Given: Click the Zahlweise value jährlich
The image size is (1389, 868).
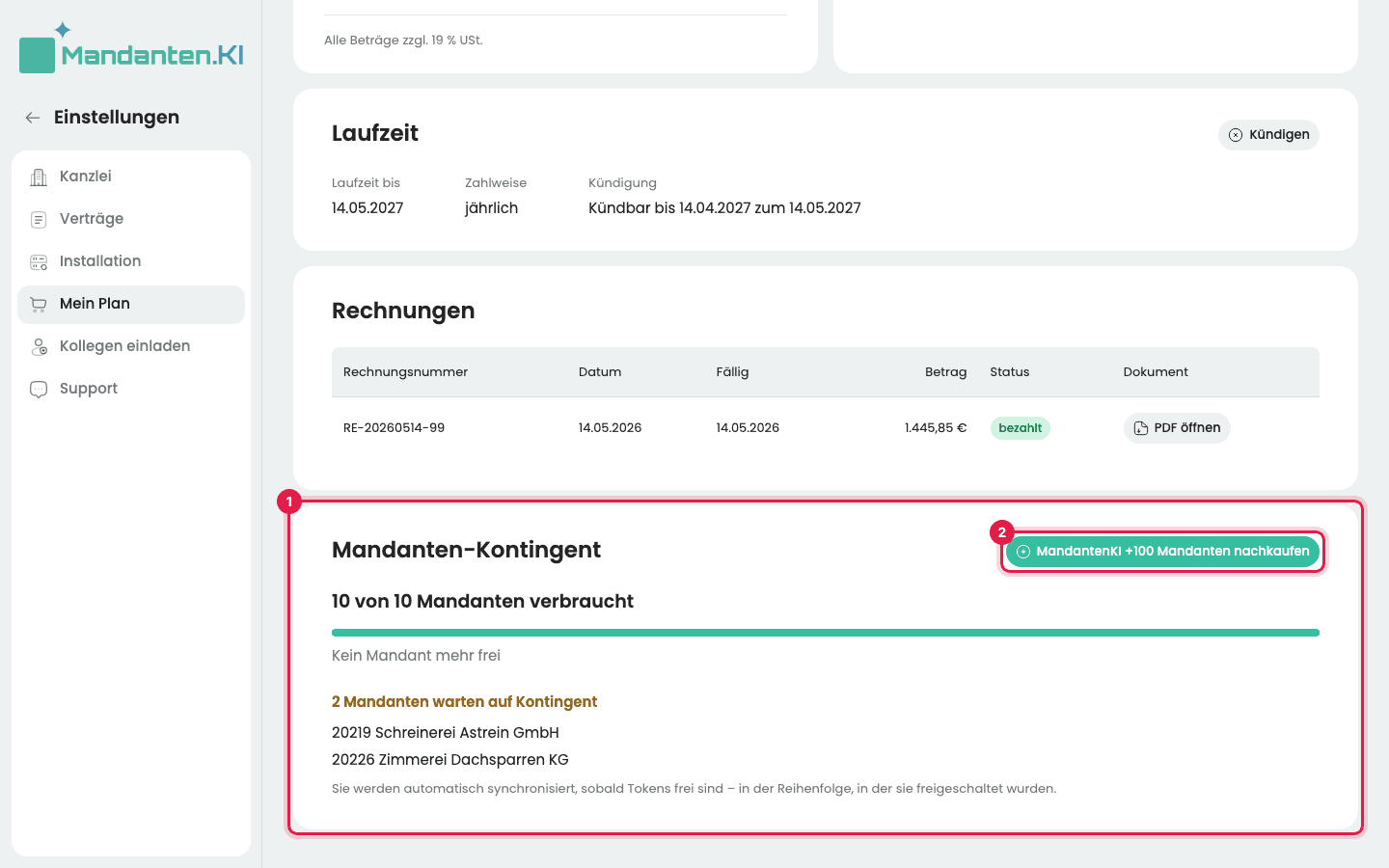Looking at the screenshot, I should pyautogui.click(x=491, y=208).
